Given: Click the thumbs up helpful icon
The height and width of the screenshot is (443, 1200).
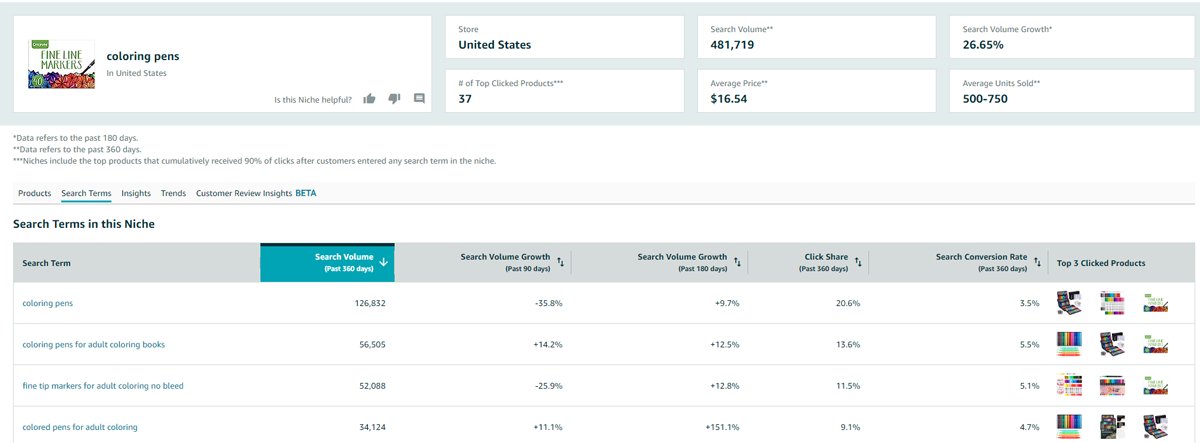Looking at the screenshot, I should (369, 99).
